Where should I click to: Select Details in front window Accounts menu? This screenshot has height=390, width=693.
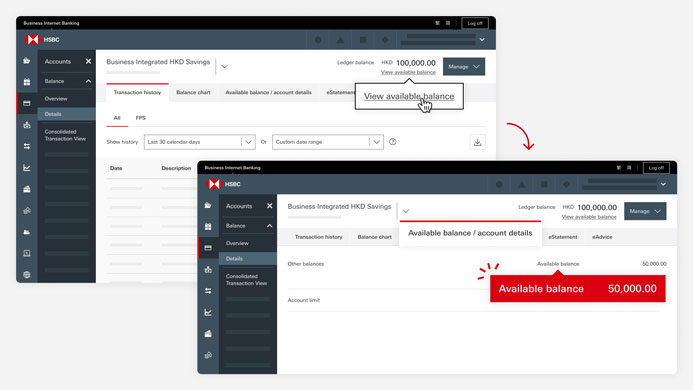(x=248, y=259)
